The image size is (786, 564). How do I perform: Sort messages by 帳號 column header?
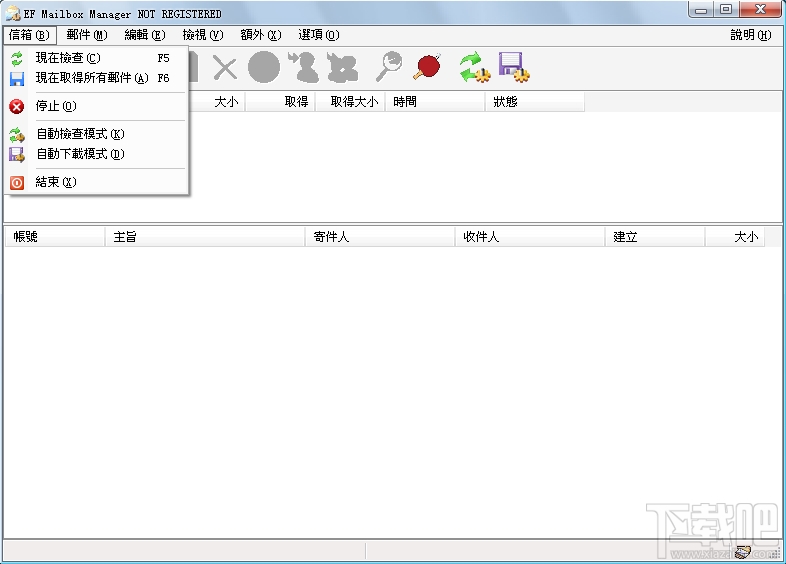point(55,237)
